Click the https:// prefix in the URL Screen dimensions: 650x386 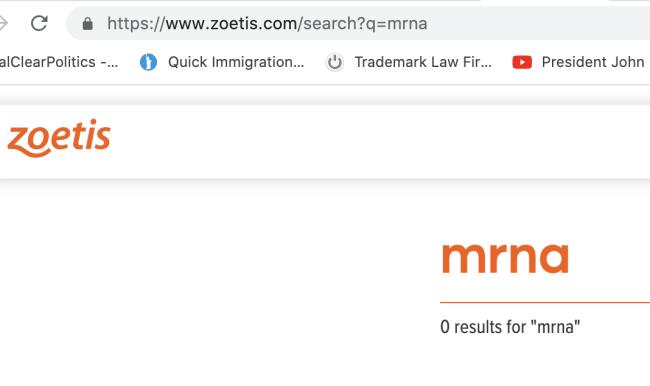pos(136,24)
